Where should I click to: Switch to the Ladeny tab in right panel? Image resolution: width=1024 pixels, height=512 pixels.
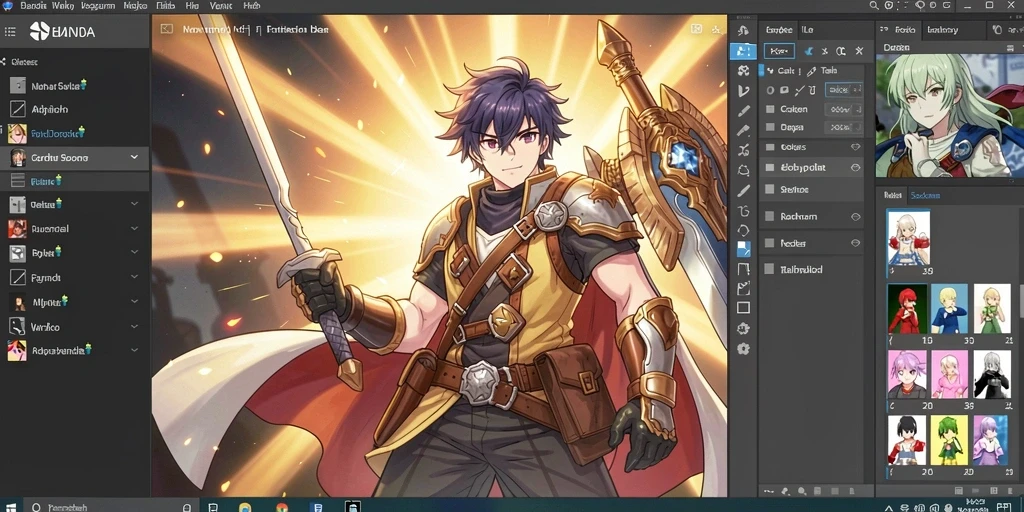(x=942, y=30)
